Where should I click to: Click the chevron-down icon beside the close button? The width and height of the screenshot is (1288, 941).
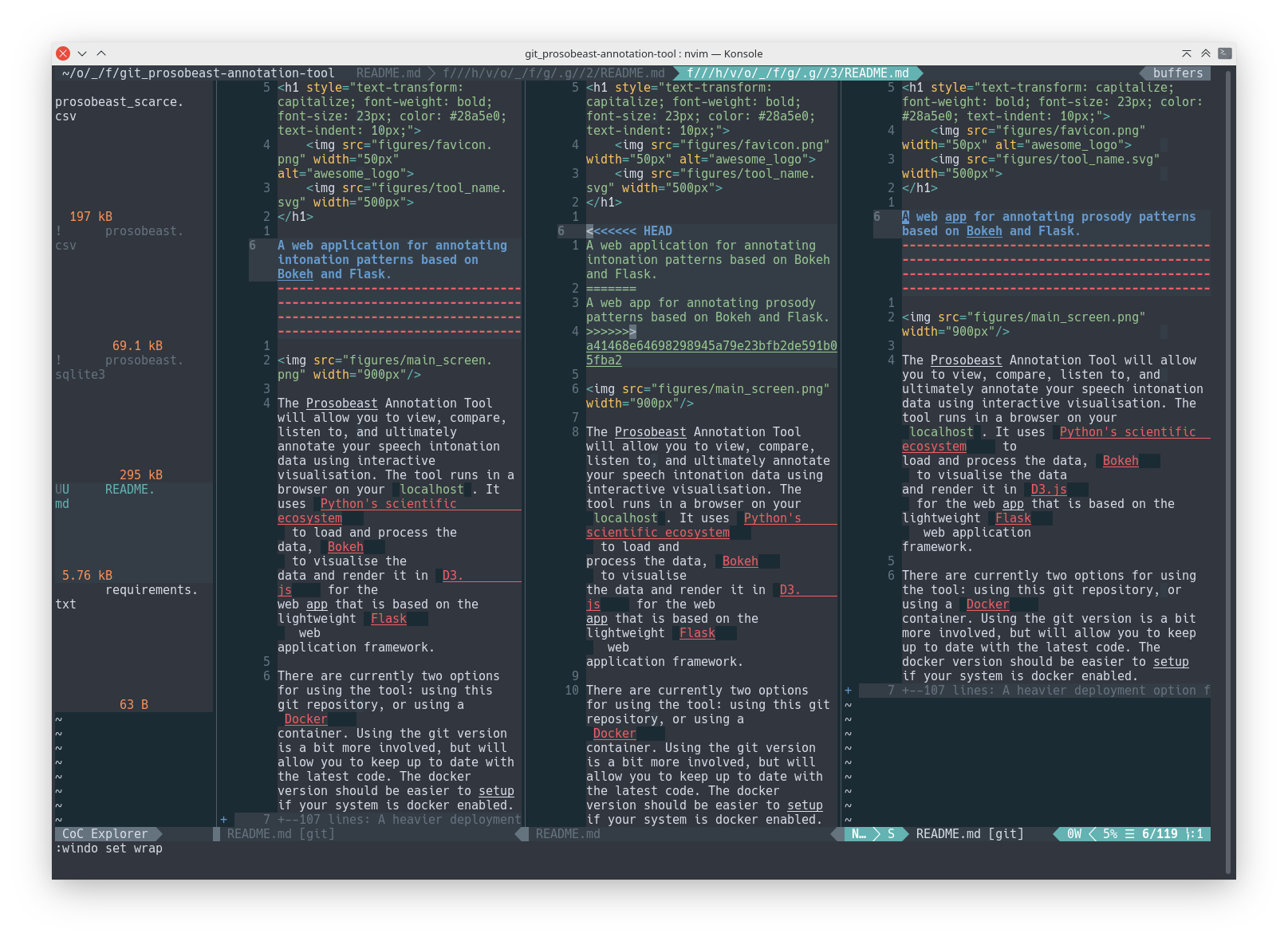tap(81, 53)
